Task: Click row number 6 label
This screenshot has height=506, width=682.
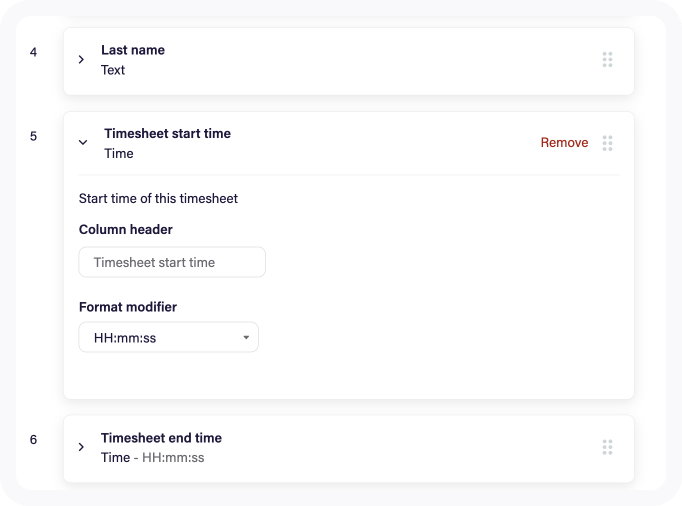Action: click(x=33, y=440)
